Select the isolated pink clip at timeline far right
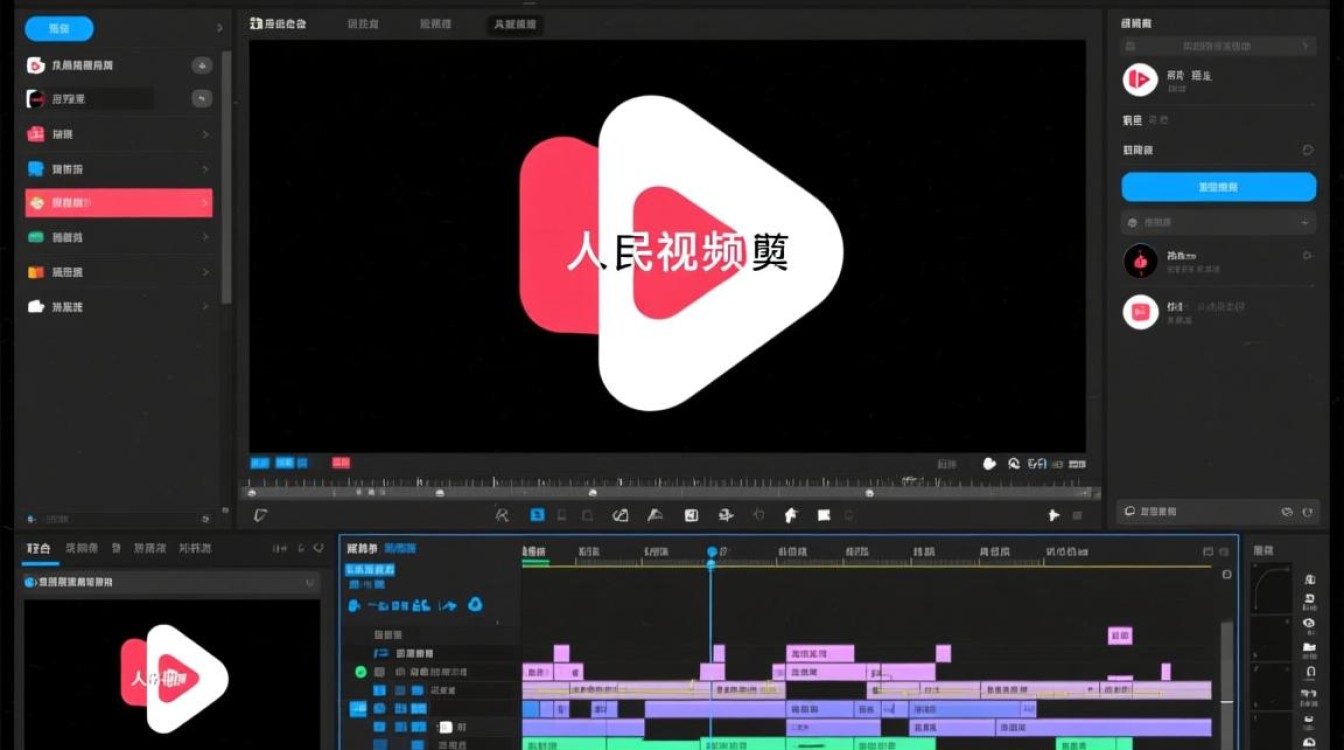Screen dimensions: 1344x750 (1120, 636)
